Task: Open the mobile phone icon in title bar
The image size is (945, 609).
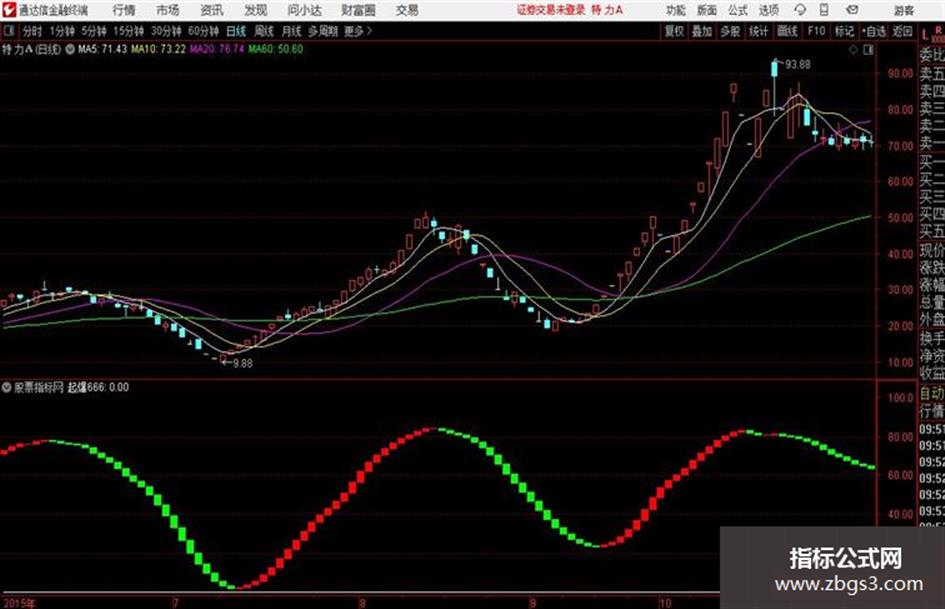Action: (x=824, y=10)
